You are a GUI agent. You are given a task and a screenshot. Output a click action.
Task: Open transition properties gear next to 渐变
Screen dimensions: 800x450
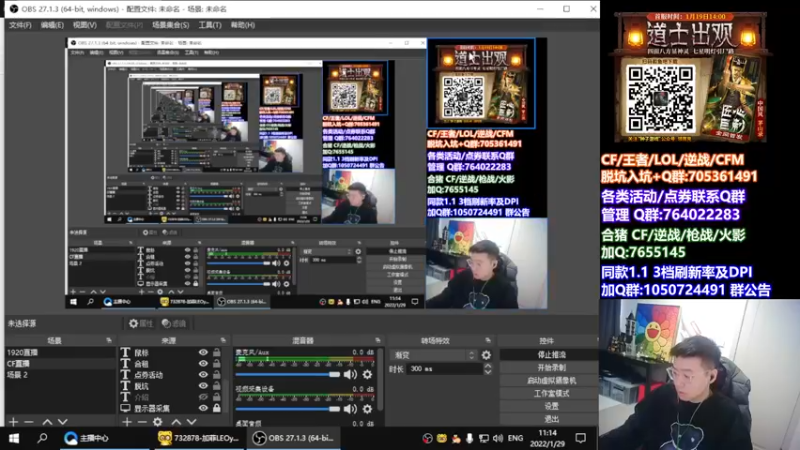pos(486,355)
